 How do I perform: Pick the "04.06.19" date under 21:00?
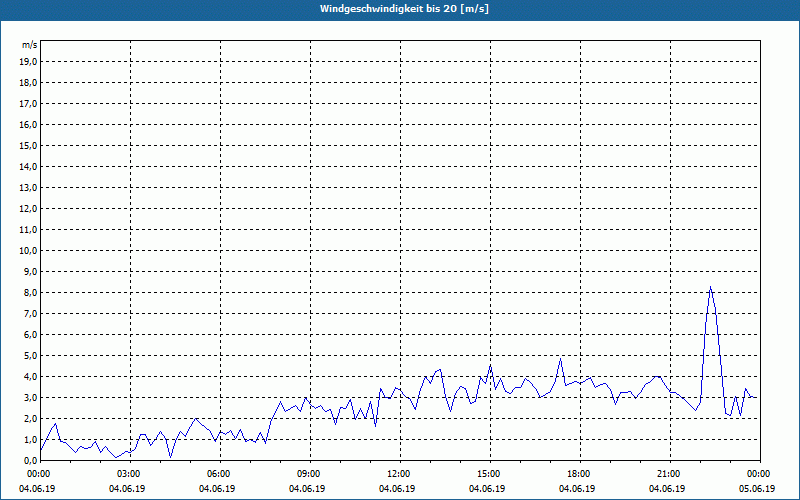click(667, 489)
